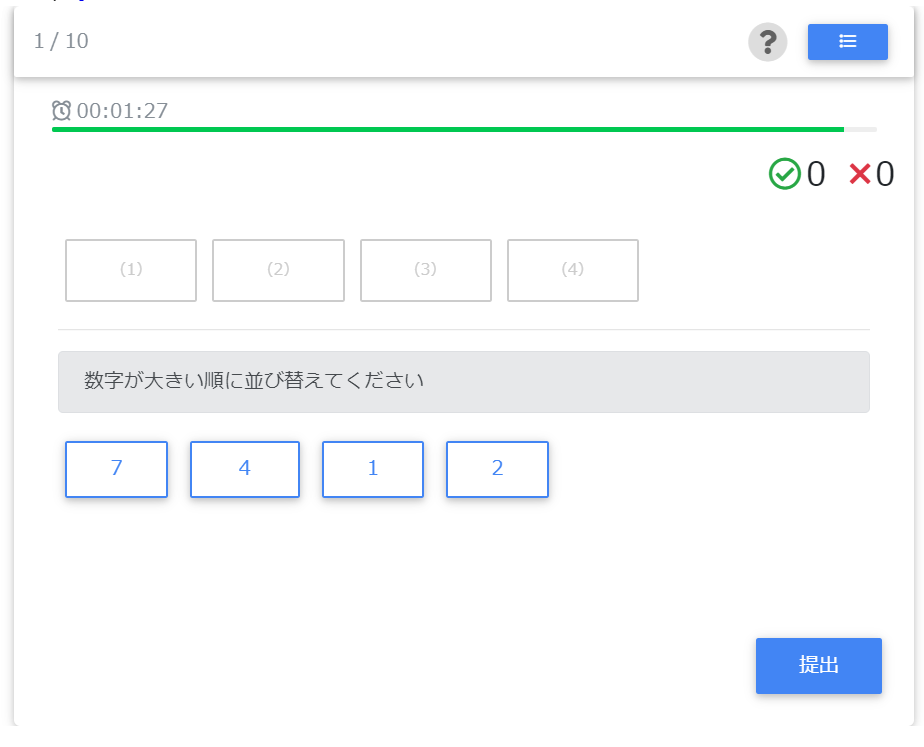Select the number 7 tile
924x747 pixels.
coord(117,469)
